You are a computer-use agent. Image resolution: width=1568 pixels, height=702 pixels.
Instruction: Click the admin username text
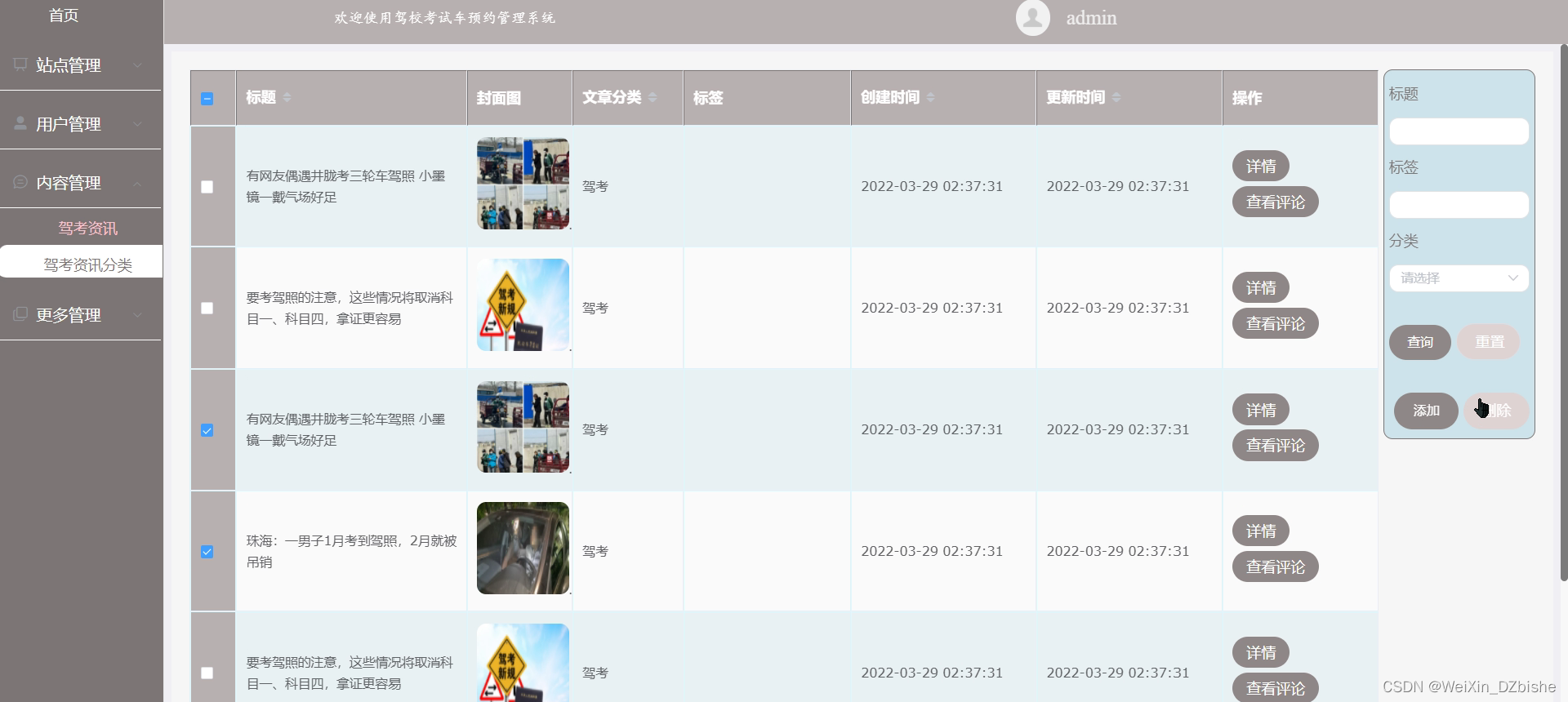click(x=1091, y=18)
